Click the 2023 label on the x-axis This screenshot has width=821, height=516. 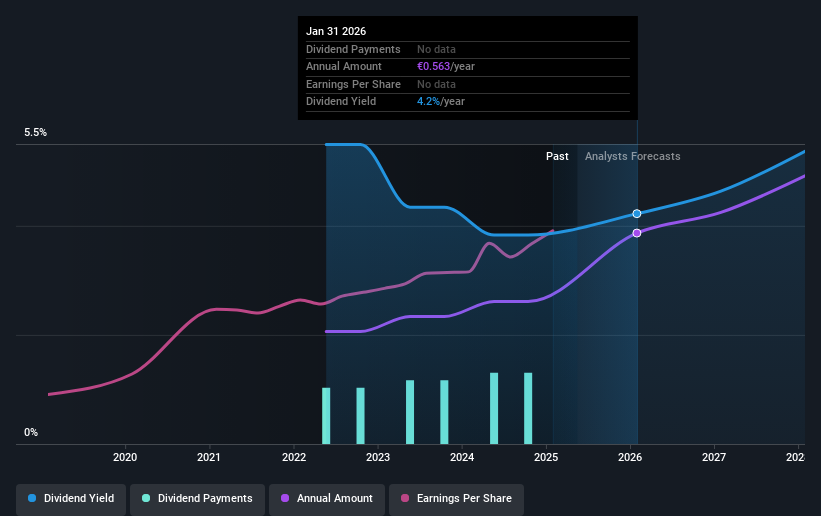coord(378,457)
